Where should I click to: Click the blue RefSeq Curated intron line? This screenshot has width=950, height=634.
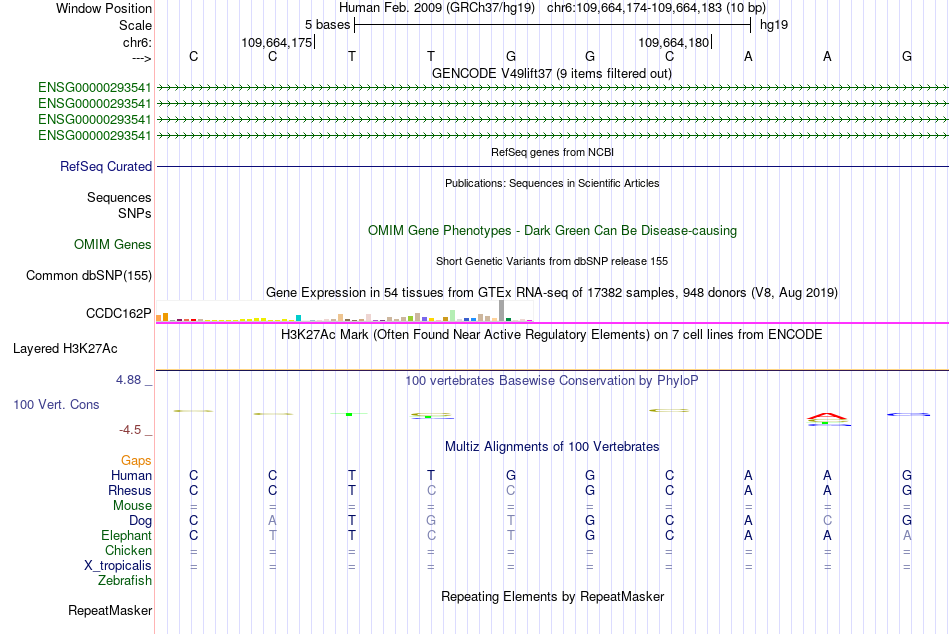pyautogui.click(x=553, y=166)
